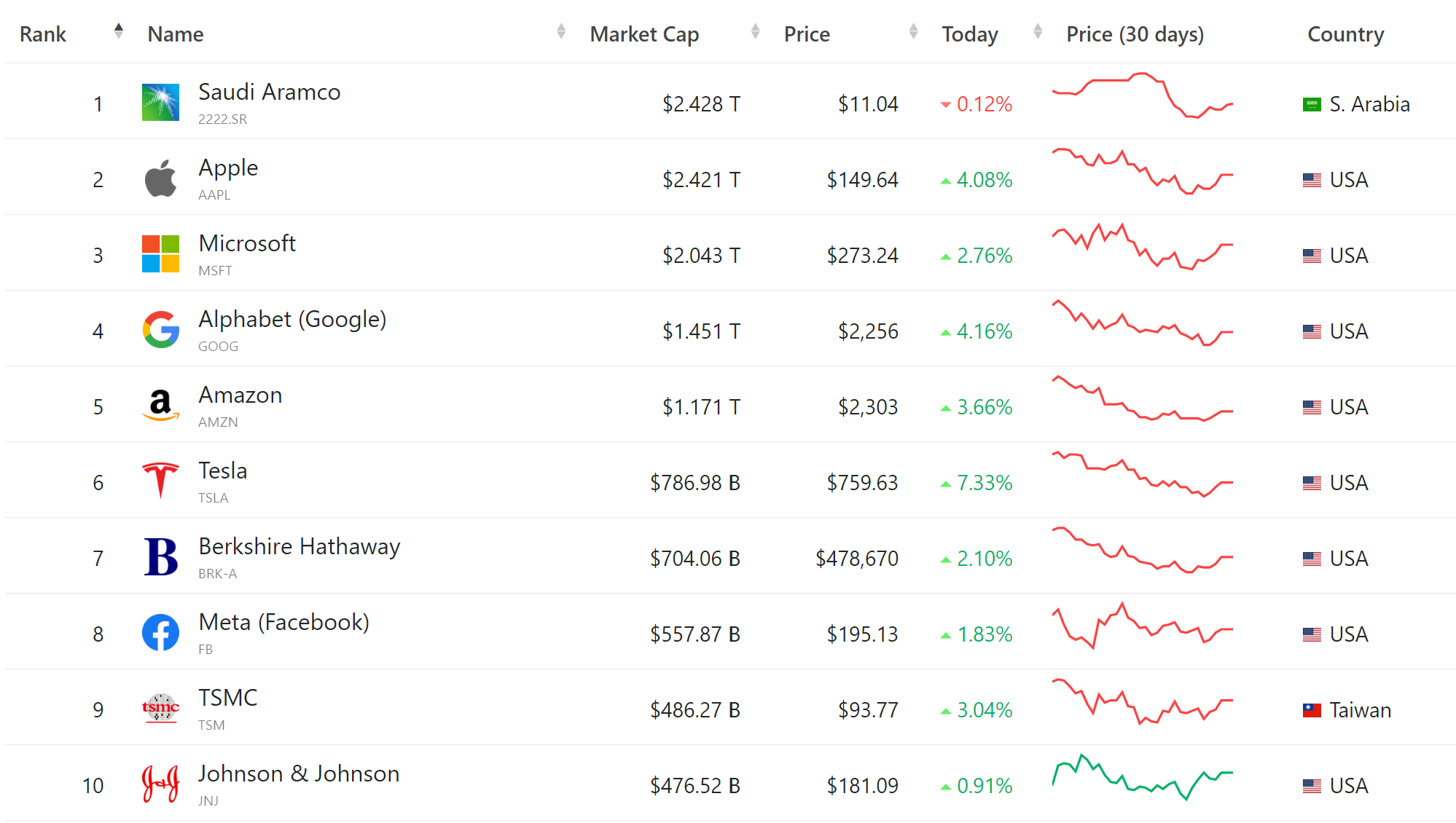The height and width of the screenshot is (823, 1456).
Task: View Tesla's 30-day price chart
Action: 1142,475
